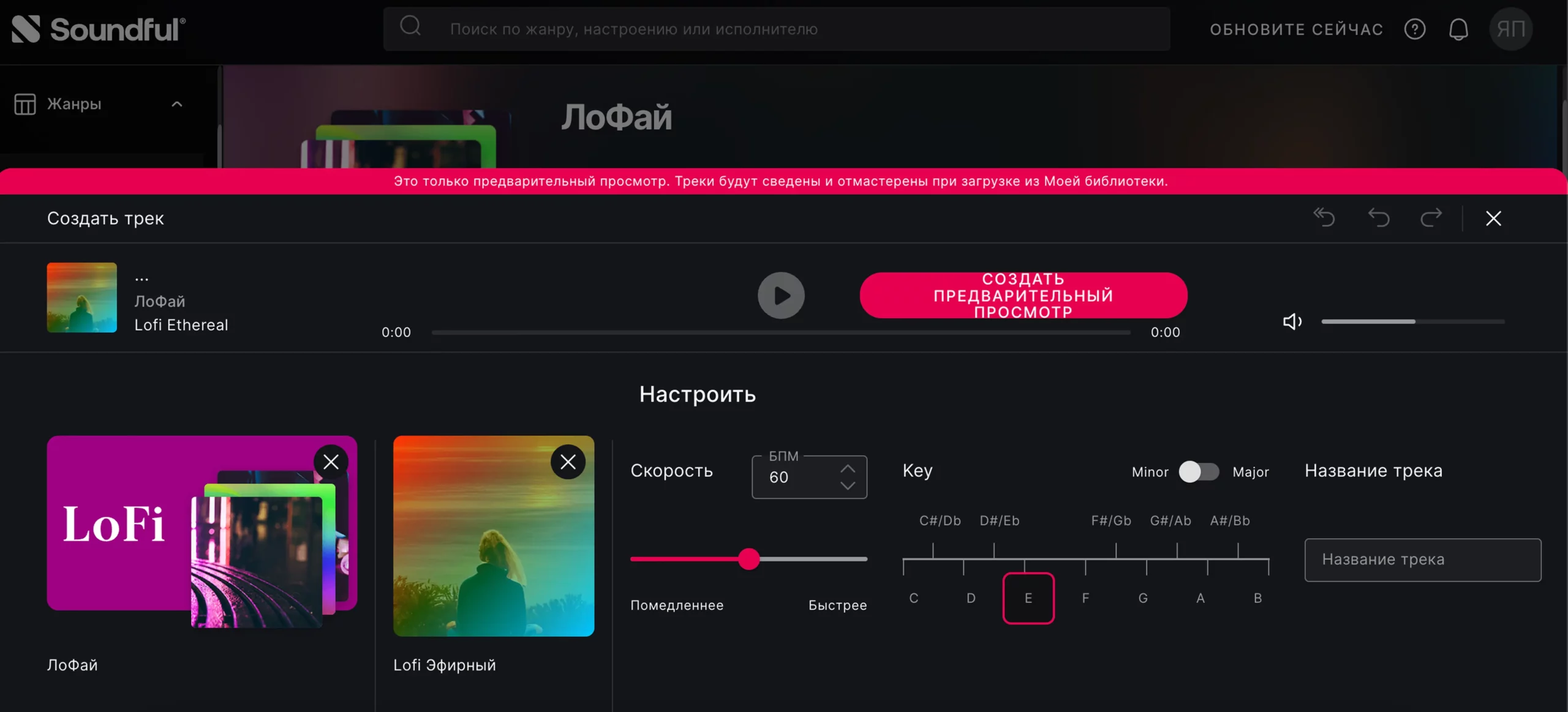
Task: Mute audio with the speaker icon
Action: tap(1292, 321)
